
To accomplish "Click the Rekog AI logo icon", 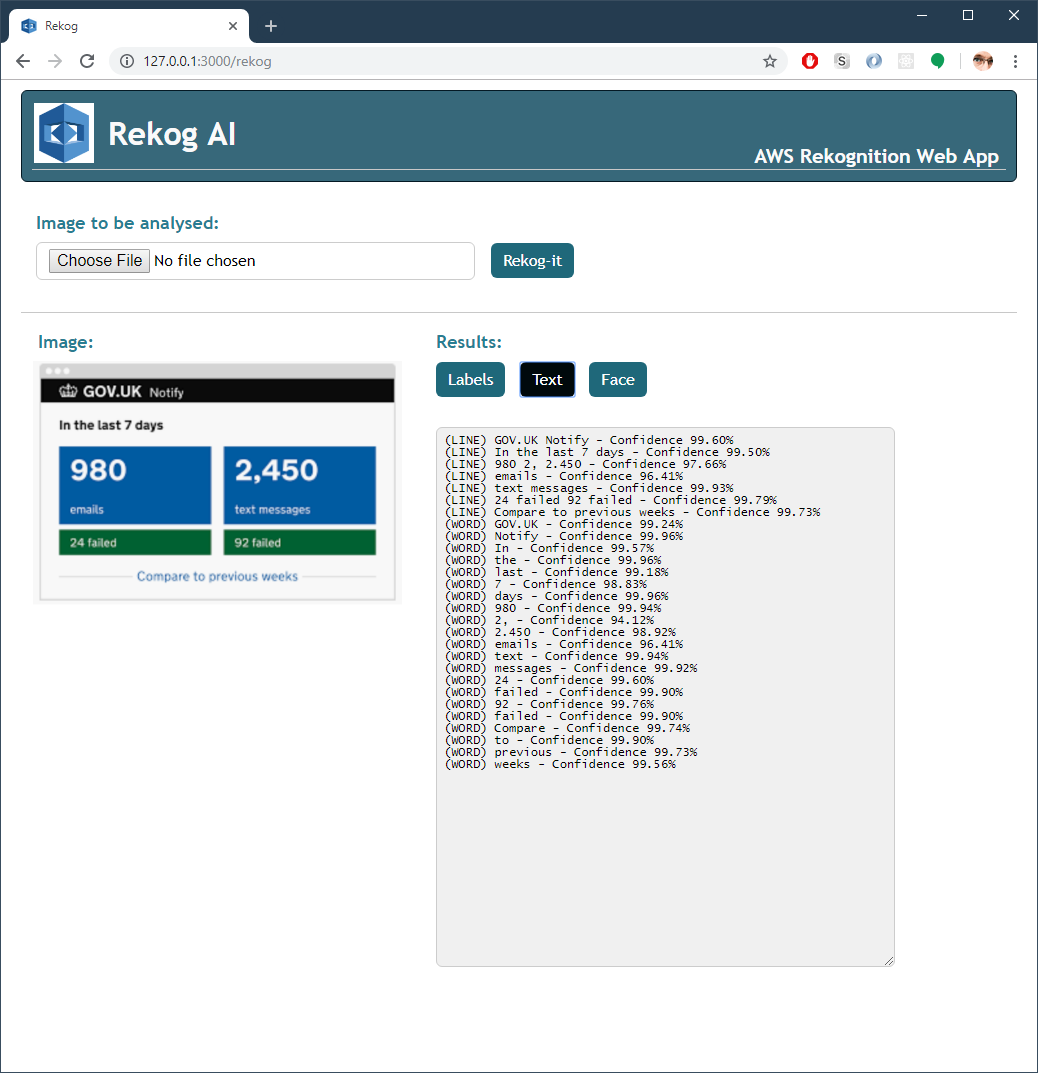I will [x=64, y=133].
